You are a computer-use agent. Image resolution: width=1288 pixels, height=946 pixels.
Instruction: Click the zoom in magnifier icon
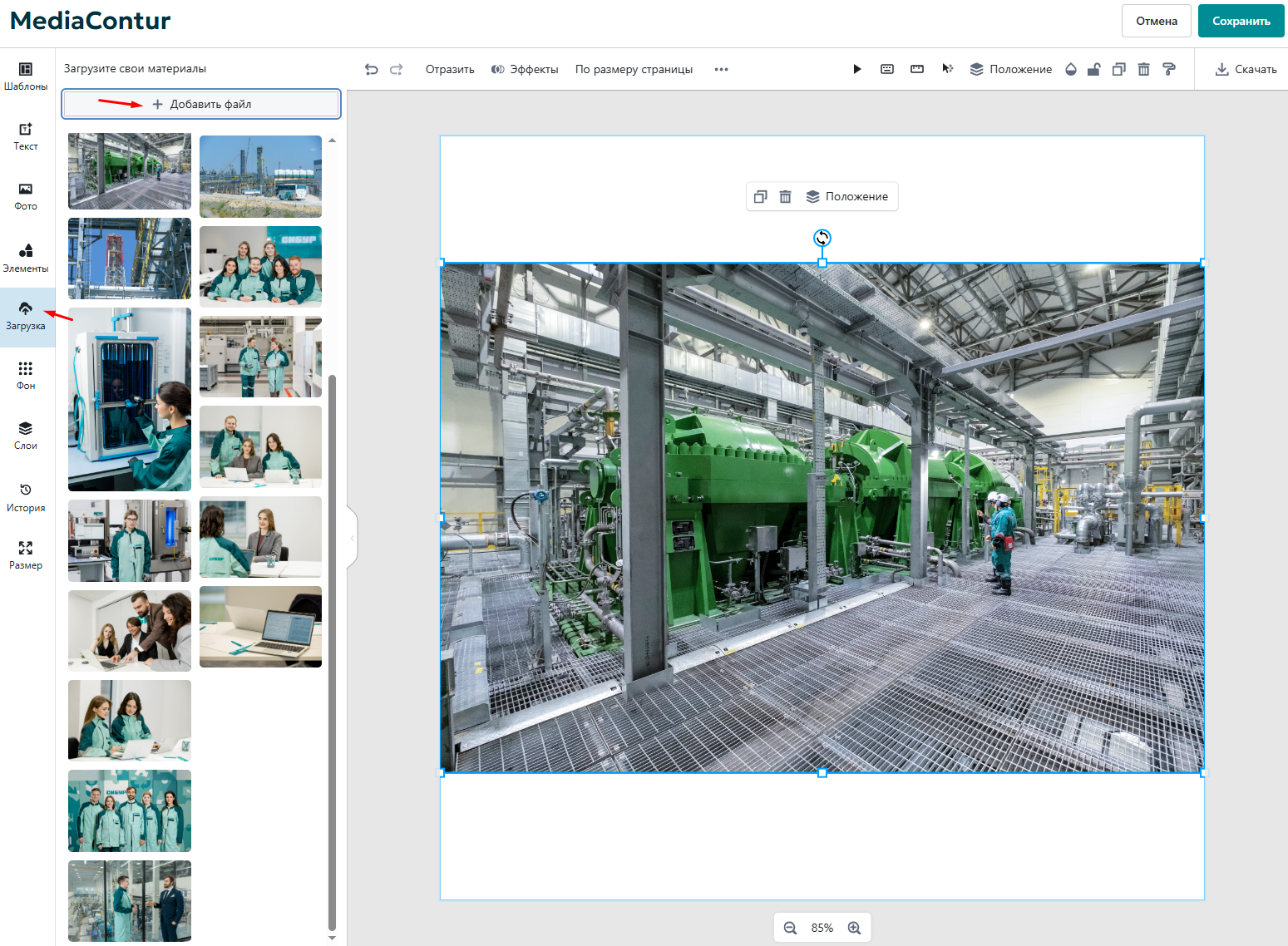click(854, 928)
